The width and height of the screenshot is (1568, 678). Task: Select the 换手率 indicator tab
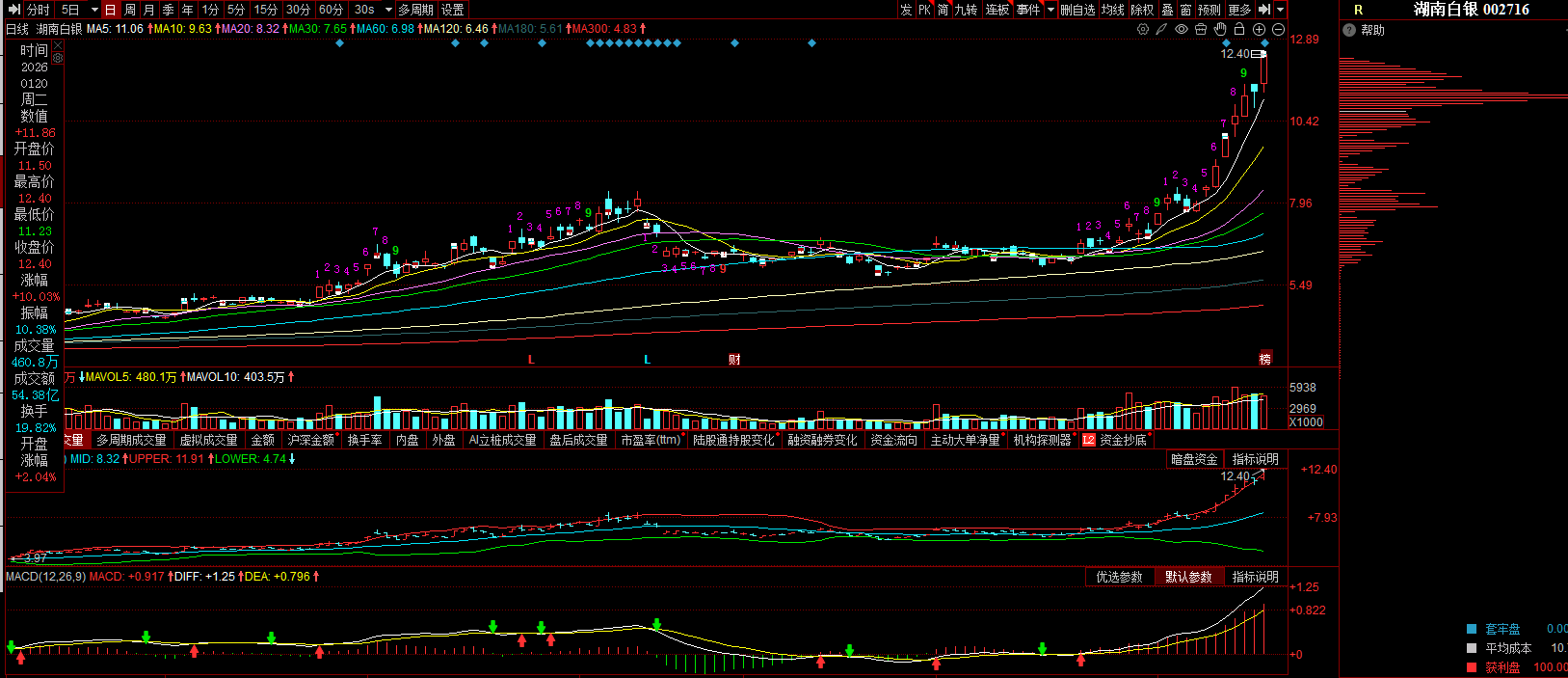(x=365, y=440)
